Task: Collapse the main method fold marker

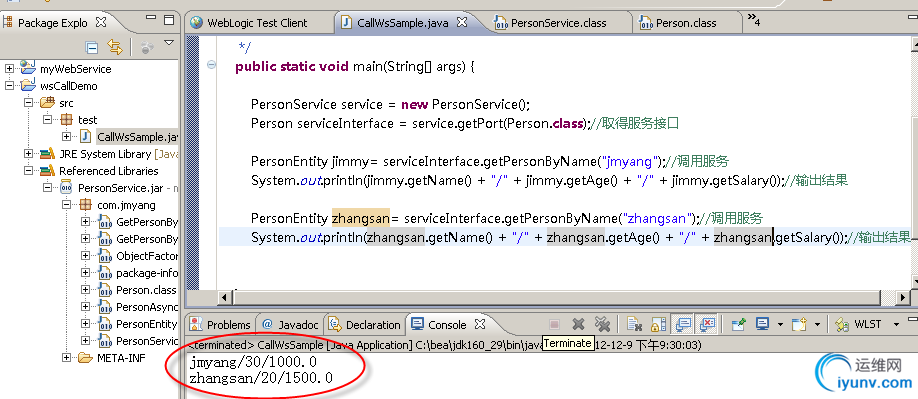Action: pyautogui.click(x=211, y=65)
